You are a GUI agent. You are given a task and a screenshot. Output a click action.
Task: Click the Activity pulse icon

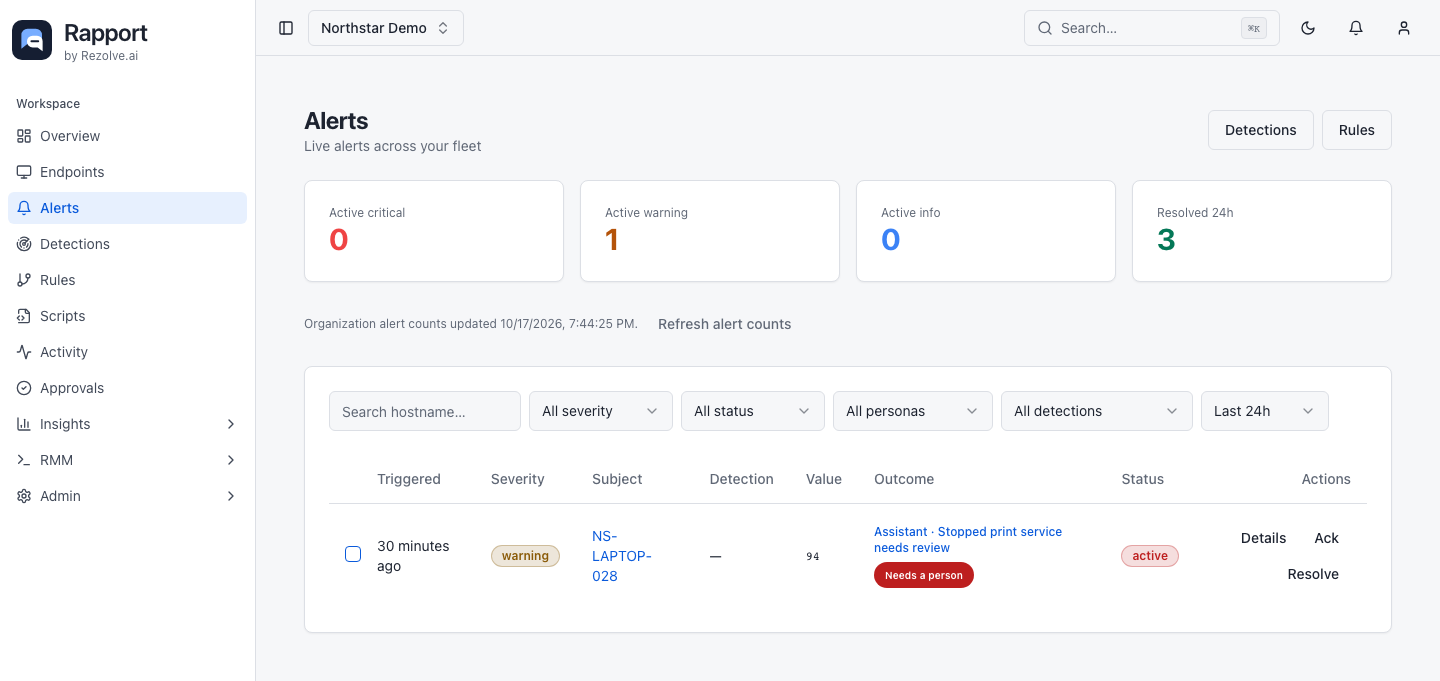24,352
